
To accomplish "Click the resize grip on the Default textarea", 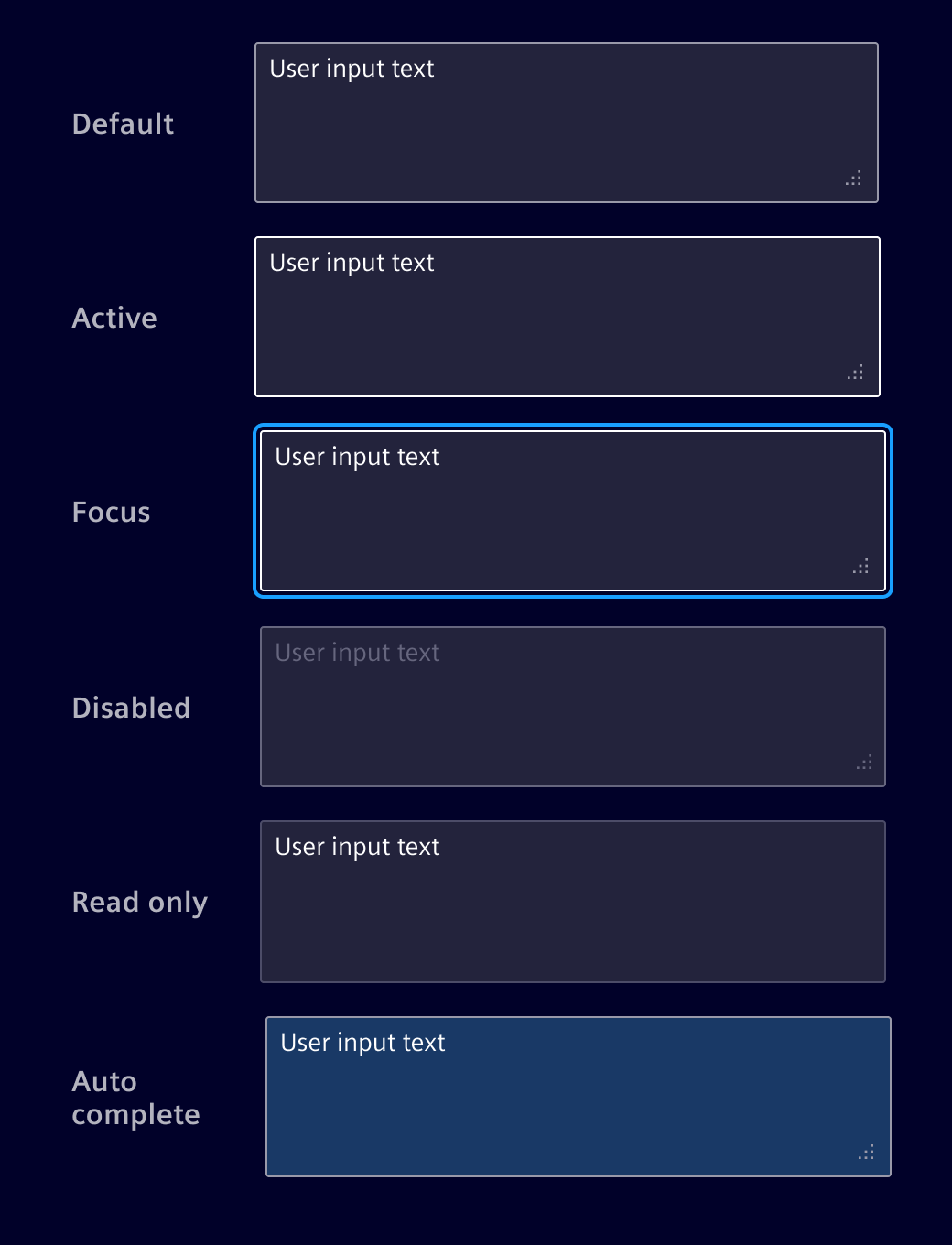I will click(x=852, y=179).
